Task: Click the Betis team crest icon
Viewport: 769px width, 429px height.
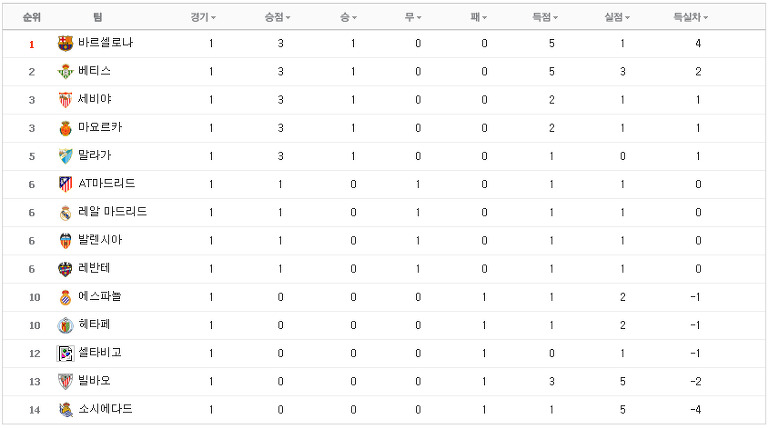Action: [65, 72]
